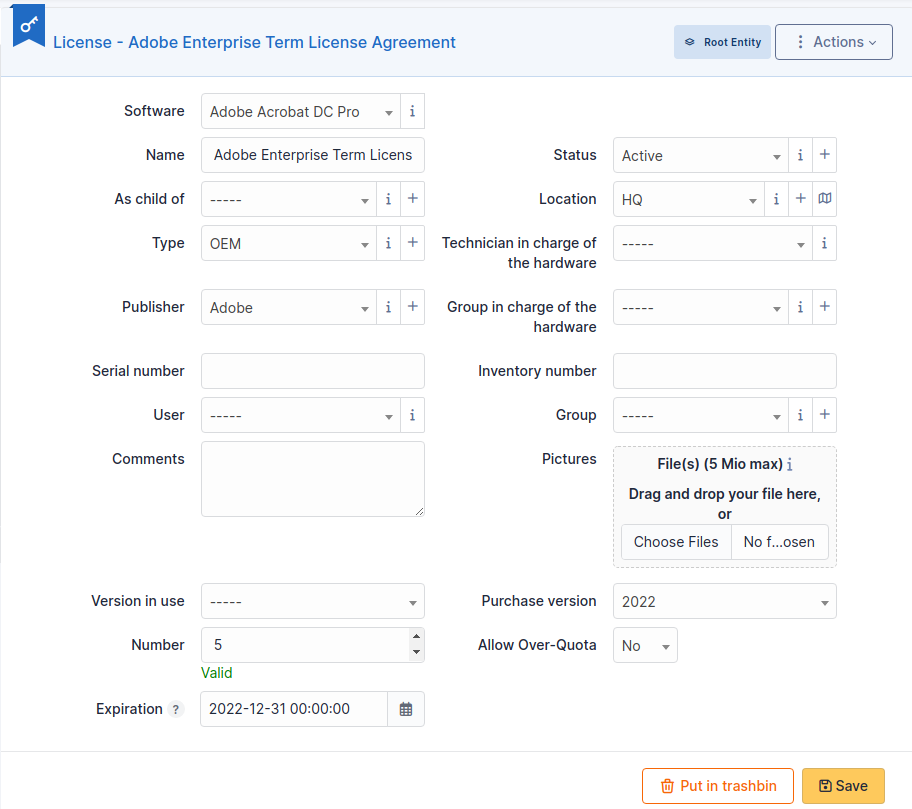Expand the Technician in charge dropdown

[713, 243]
